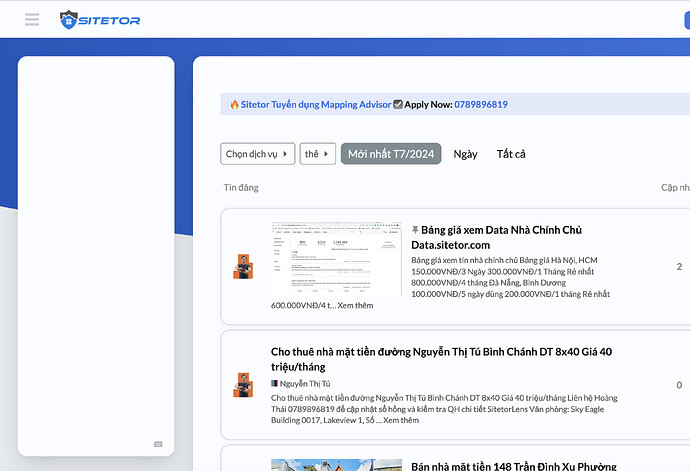Expand Xem thêm on Cho thuê nhà post
The image size is (690, 471).
pos(401,420)
